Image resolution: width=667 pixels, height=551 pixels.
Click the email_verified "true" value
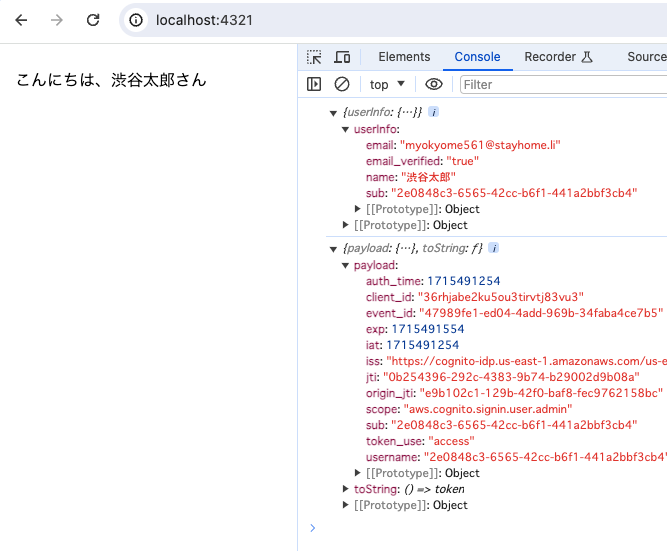coord(463,161)
